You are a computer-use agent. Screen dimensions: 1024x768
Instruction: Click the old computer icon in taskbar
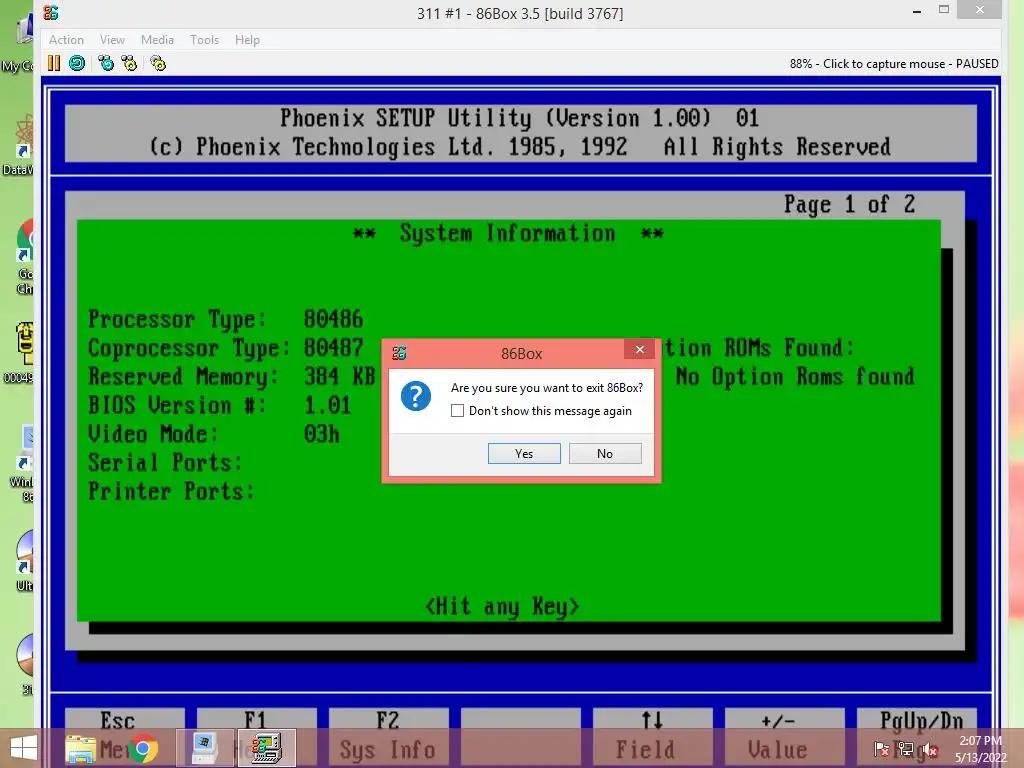pos(204,748)
